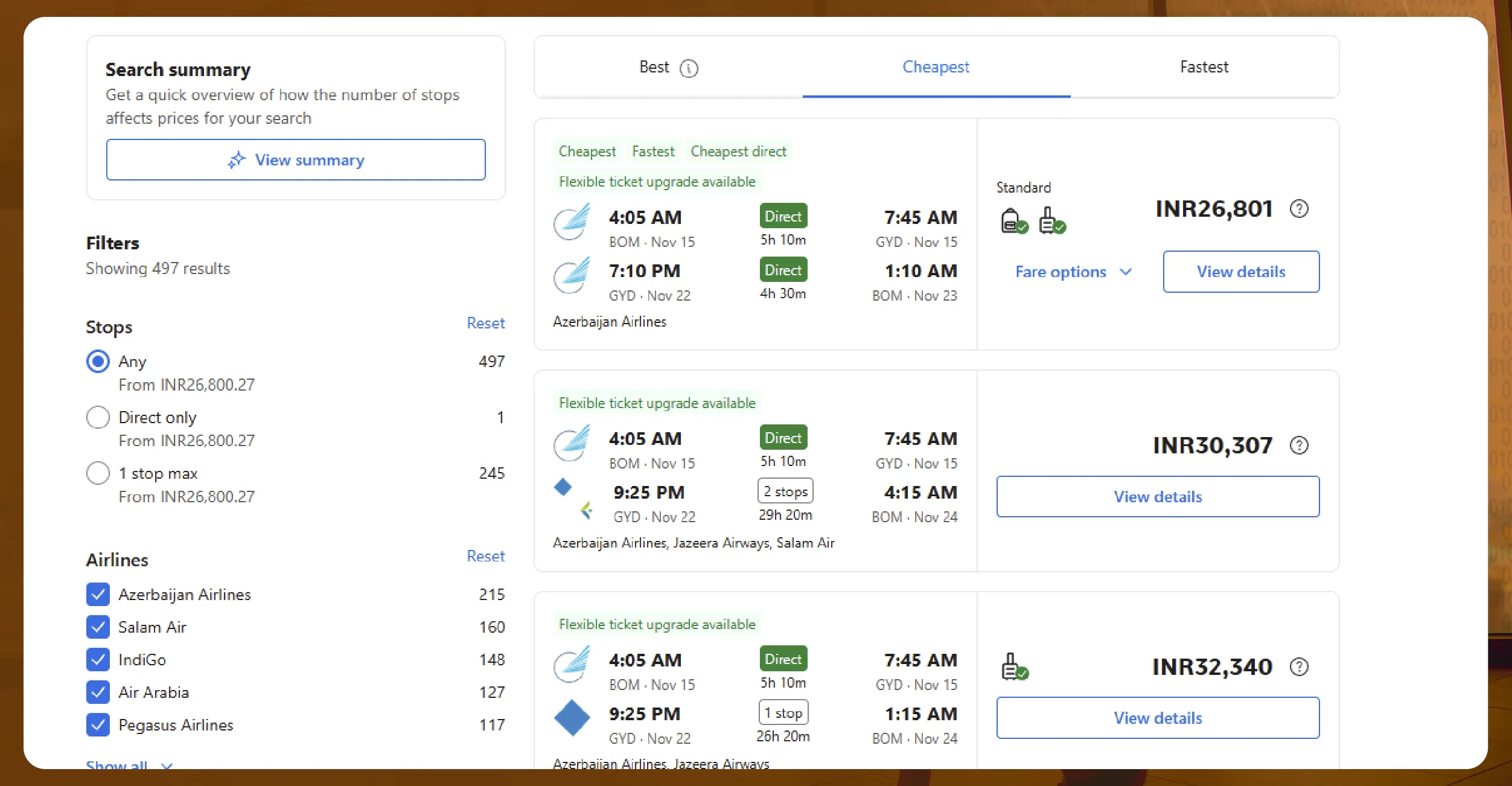Click help icon beside INR26,801 price
This screenshot has width=1512, height=786.
point(1299,209)
